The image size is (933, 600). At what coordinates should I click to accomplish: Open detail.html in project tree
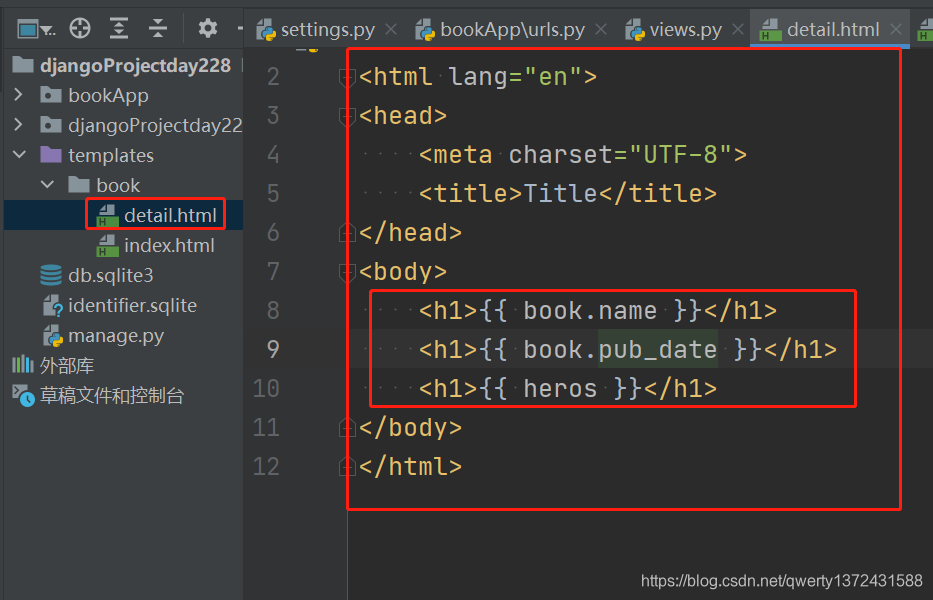(x=156, y=215)
